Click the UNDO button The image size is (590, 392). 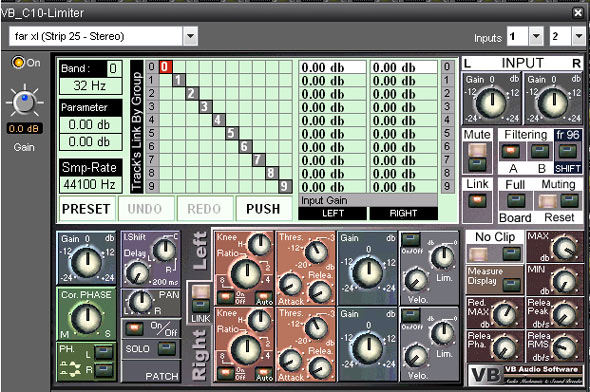click(146, 209)
